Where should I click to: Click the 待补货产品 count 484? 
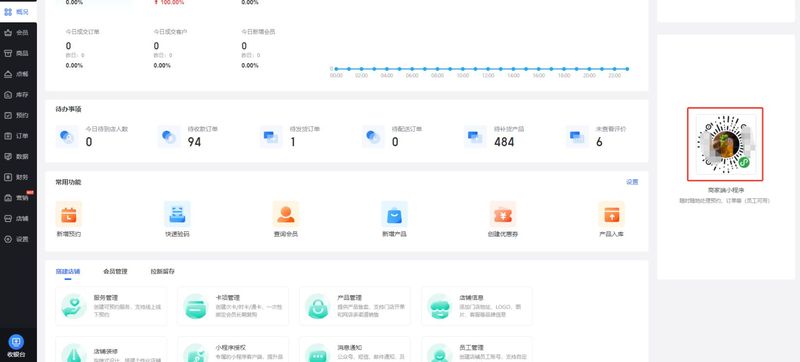click(504, 142)
